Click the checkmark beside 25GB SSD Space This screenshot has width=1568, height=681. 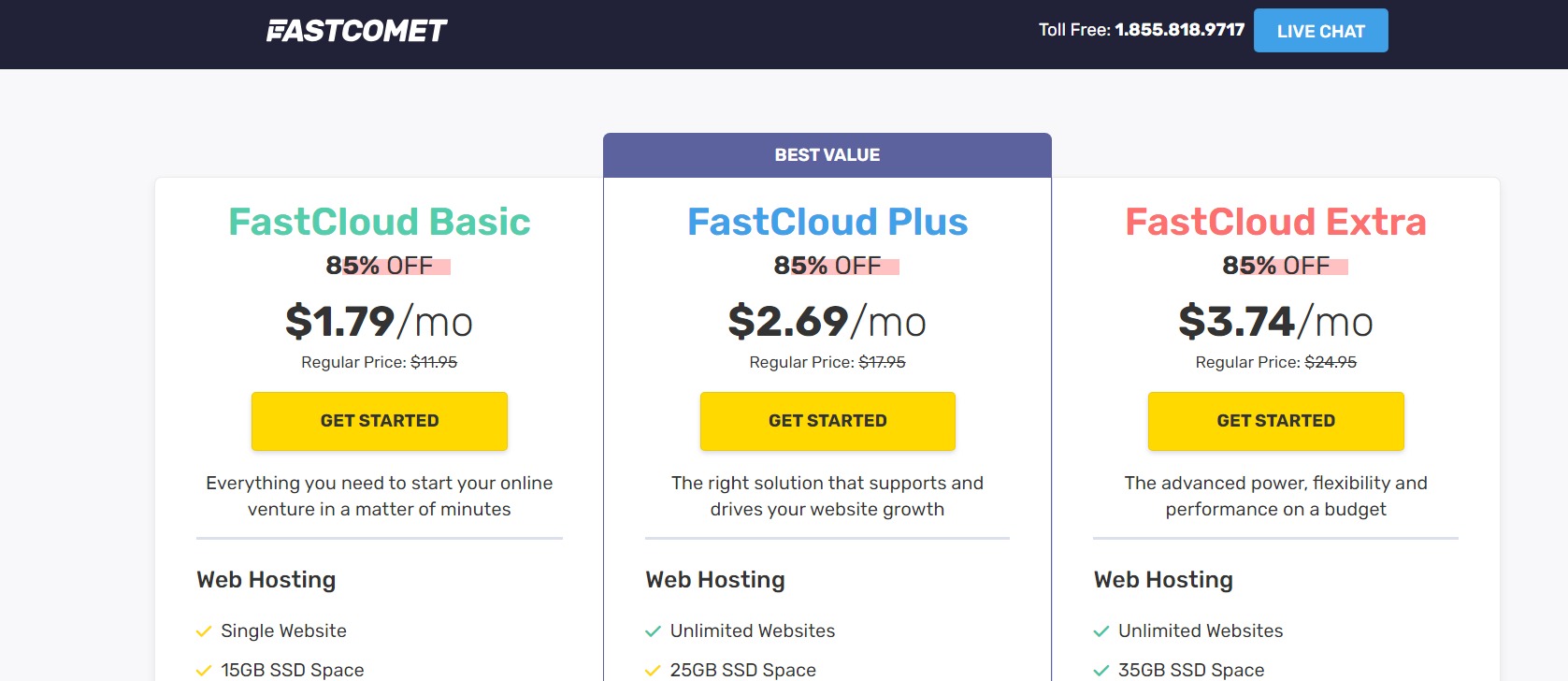651,670
